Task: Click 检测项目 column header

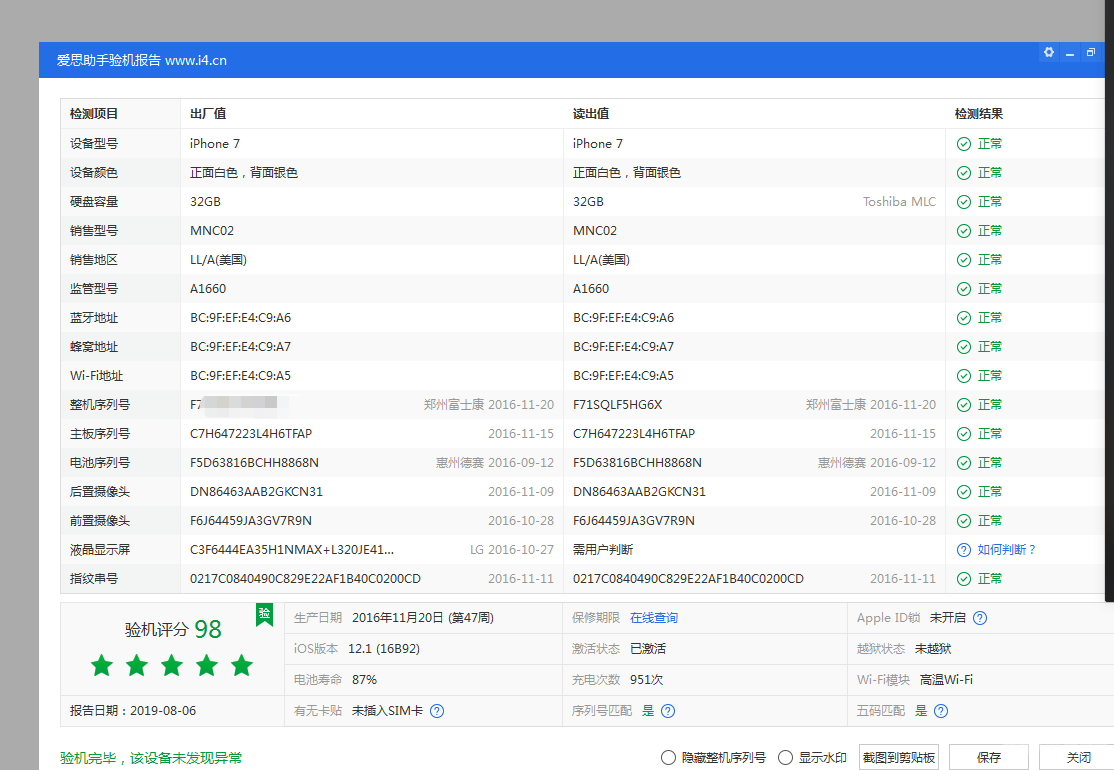Action: 94,114
